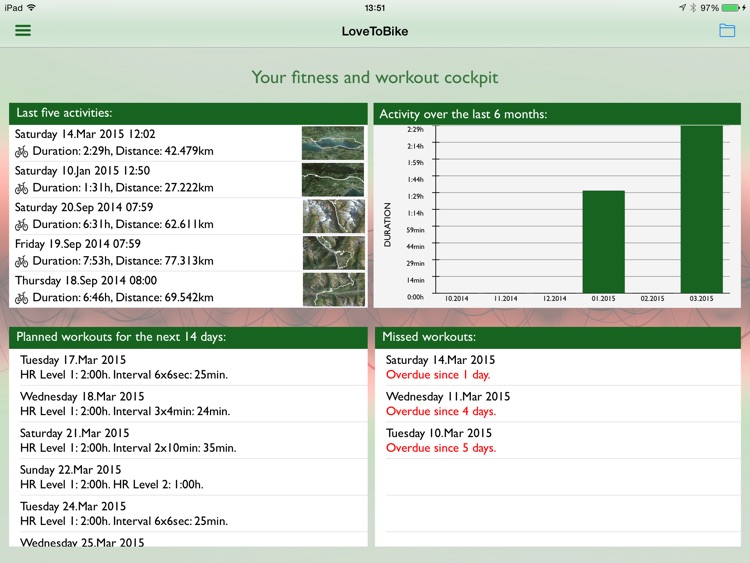
Task: Open planned workout for Tuesday 17.Mar 2015
Action: tap(190, 368)
